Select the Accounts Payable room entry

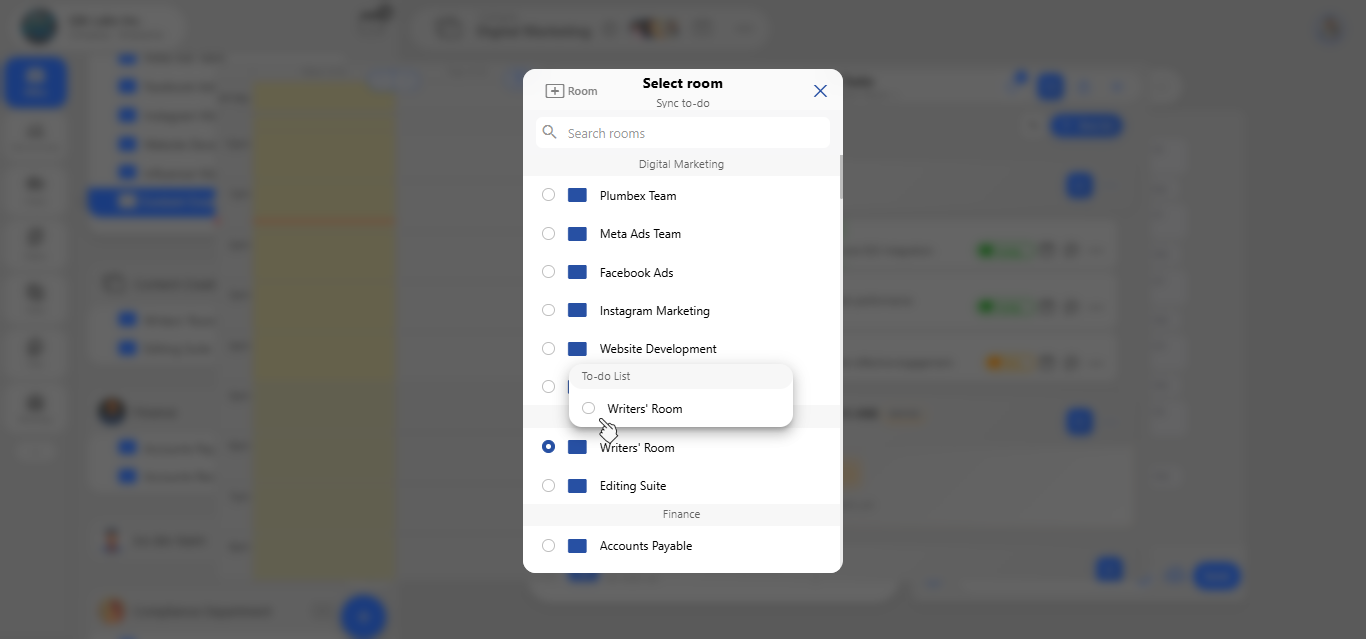click(x=682, y=545)
